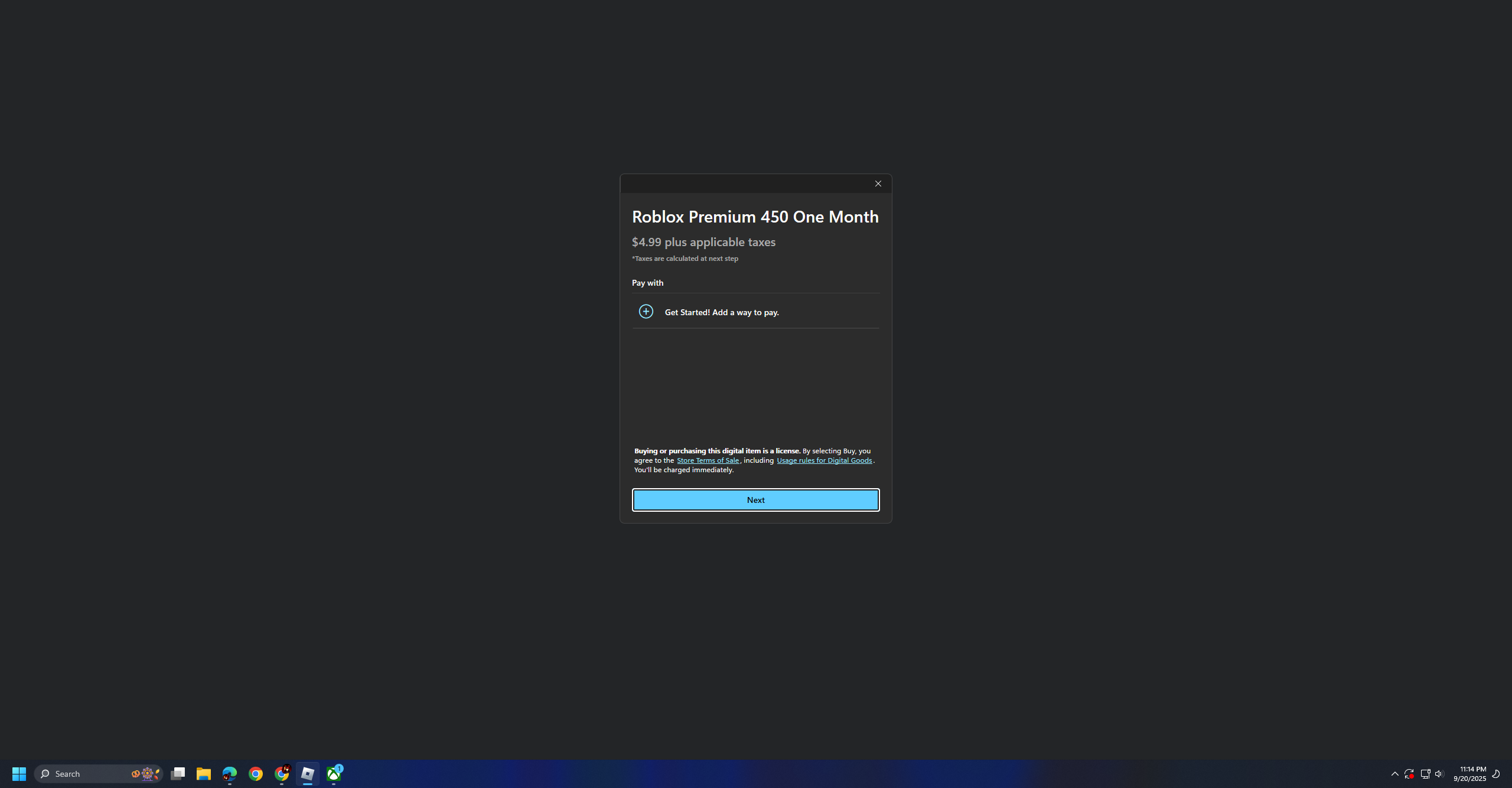Open the Xbox app with notification badge
The image size is (1512, 788).
click(334, 773)
